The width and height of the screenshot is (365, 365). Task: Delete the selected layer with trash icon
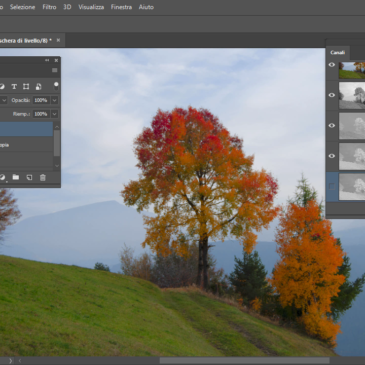pos(43,177)
